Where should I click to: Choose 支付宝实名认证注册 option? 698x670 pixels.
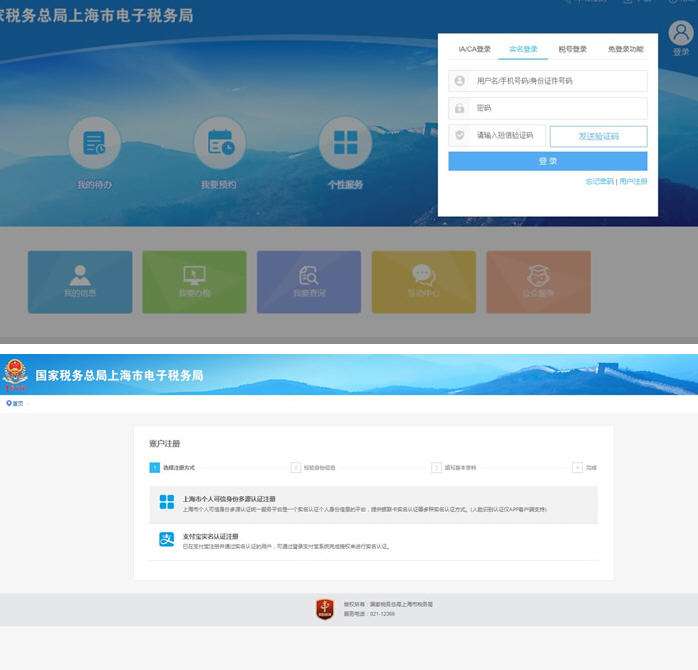click(373, 541)
